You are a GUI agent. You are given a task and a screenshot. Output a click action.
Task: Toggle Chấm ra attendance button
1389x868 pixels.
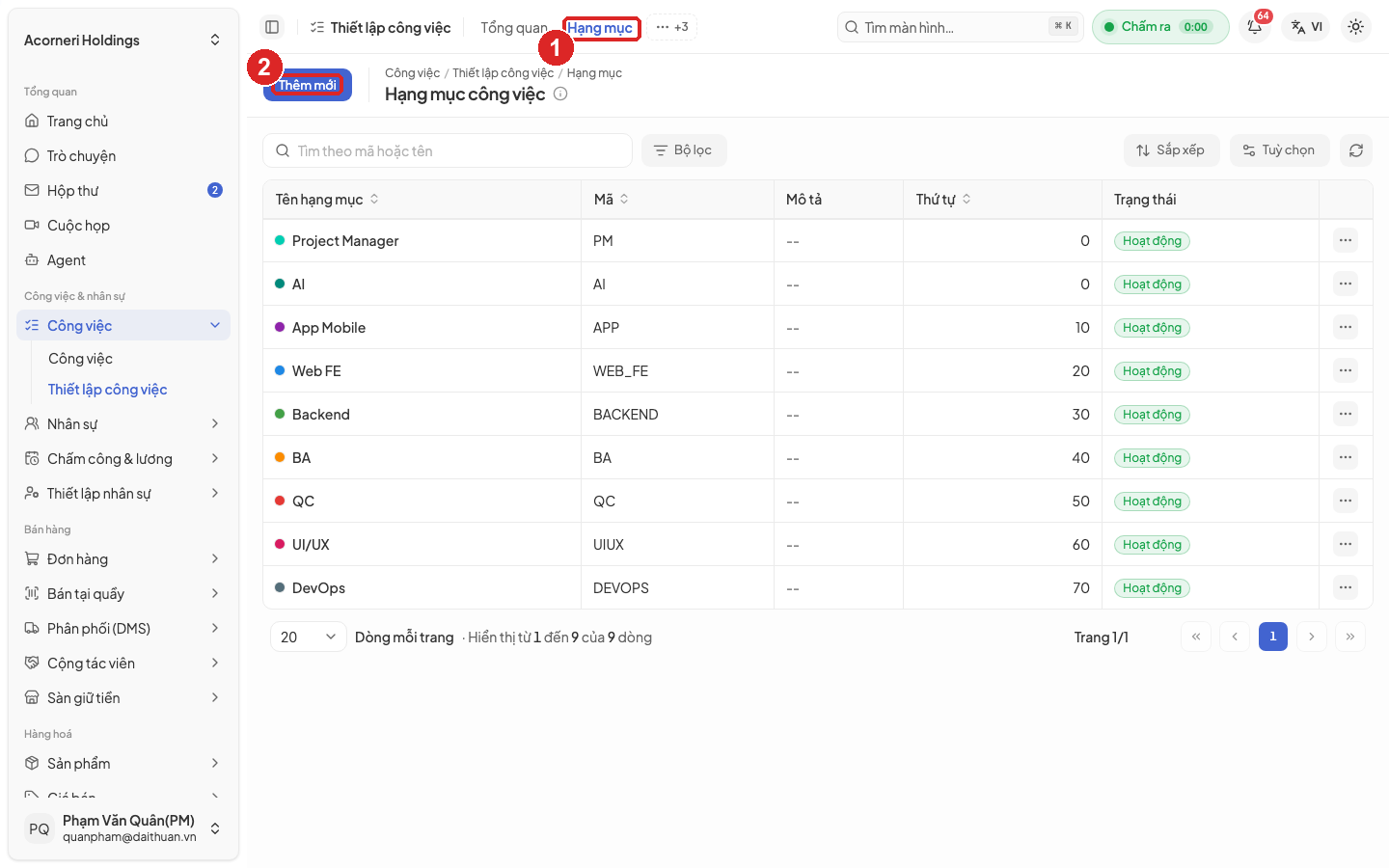click(1160, 27)
